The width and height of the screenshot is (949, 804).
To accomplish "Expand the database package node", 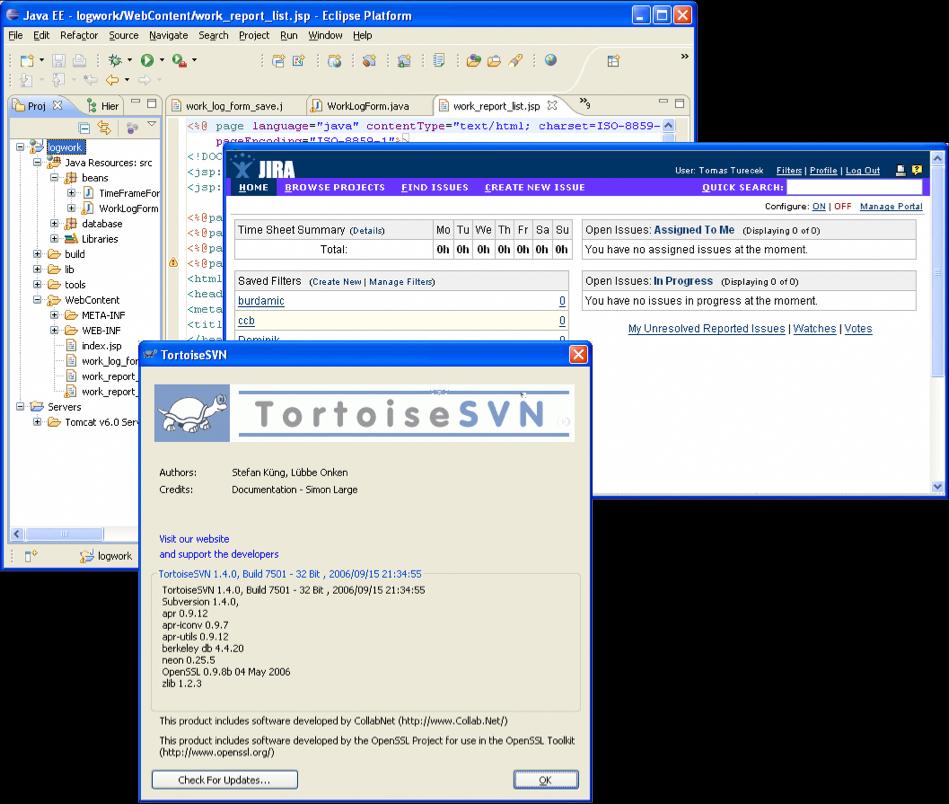I will [x=54, y=223].
